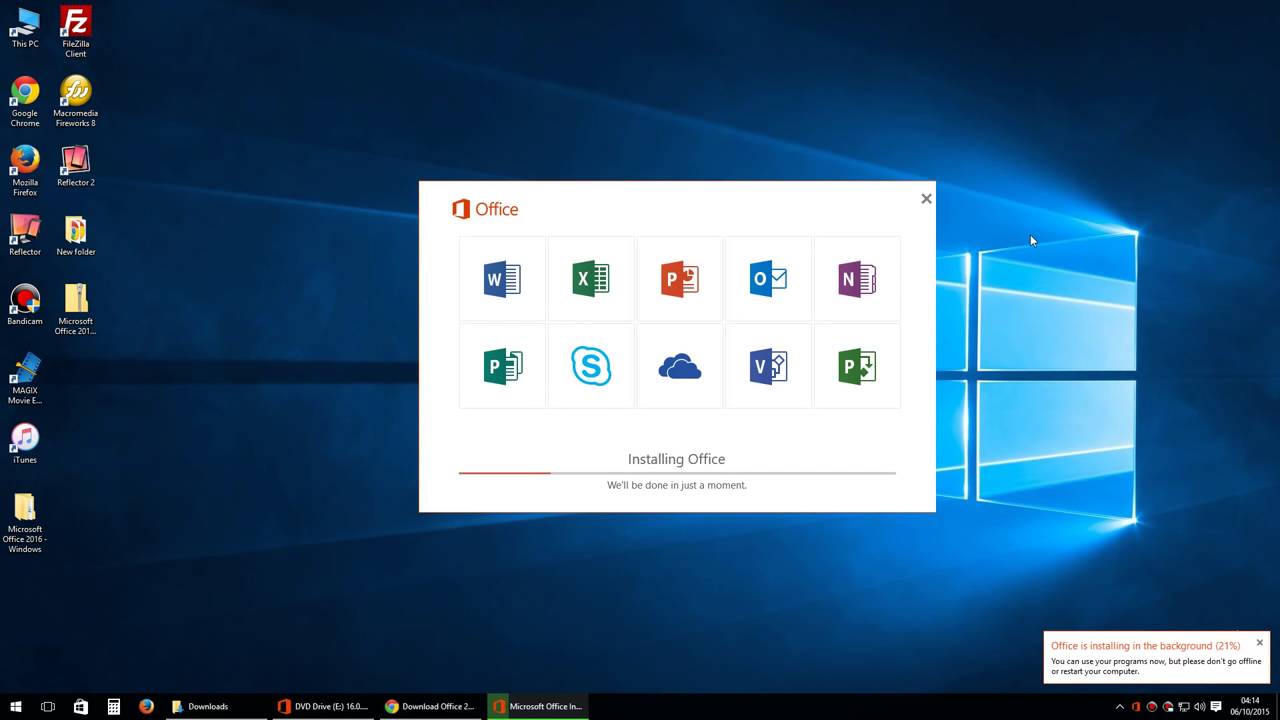Click the OneNote icon in Office installer

click(x=857, y=279)
